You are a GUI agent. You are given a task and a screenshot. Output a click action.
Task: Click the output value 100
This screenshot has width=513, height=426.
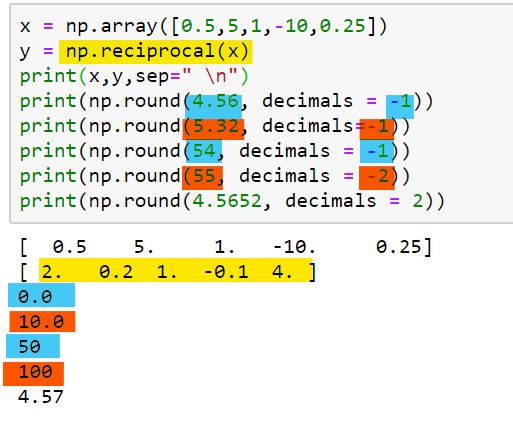[35, 372]
